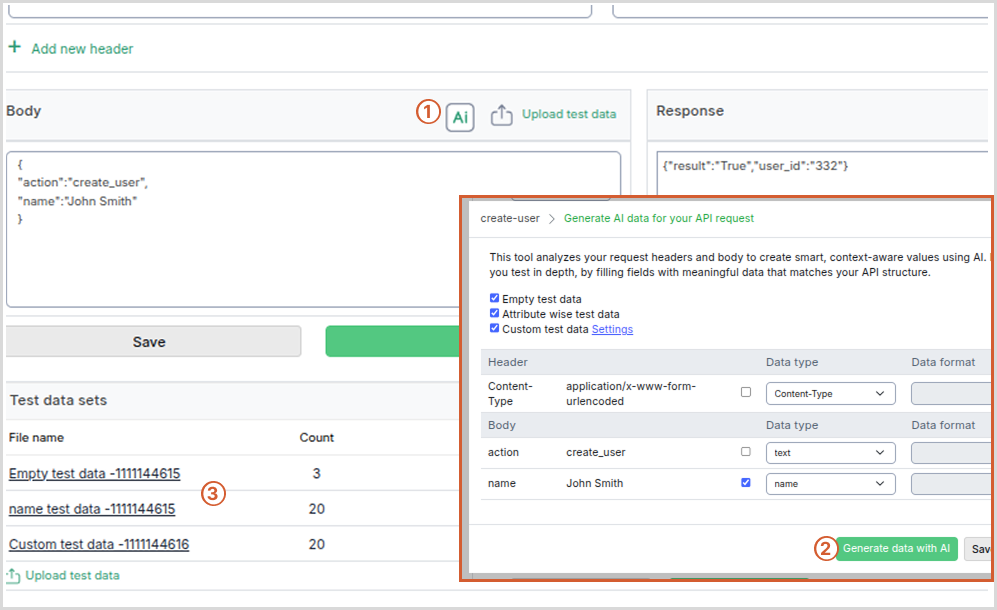Screen dimensions: 997x610
Task: Click the Ai data generation icon
Action: pyautogui.click(x=460, y=116)
